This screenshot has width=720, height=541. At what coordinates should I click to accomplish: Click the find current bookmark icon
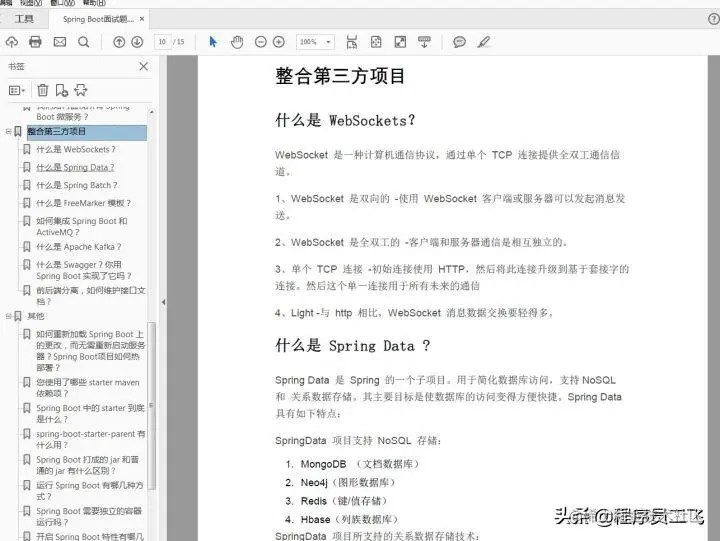(81, 90)
